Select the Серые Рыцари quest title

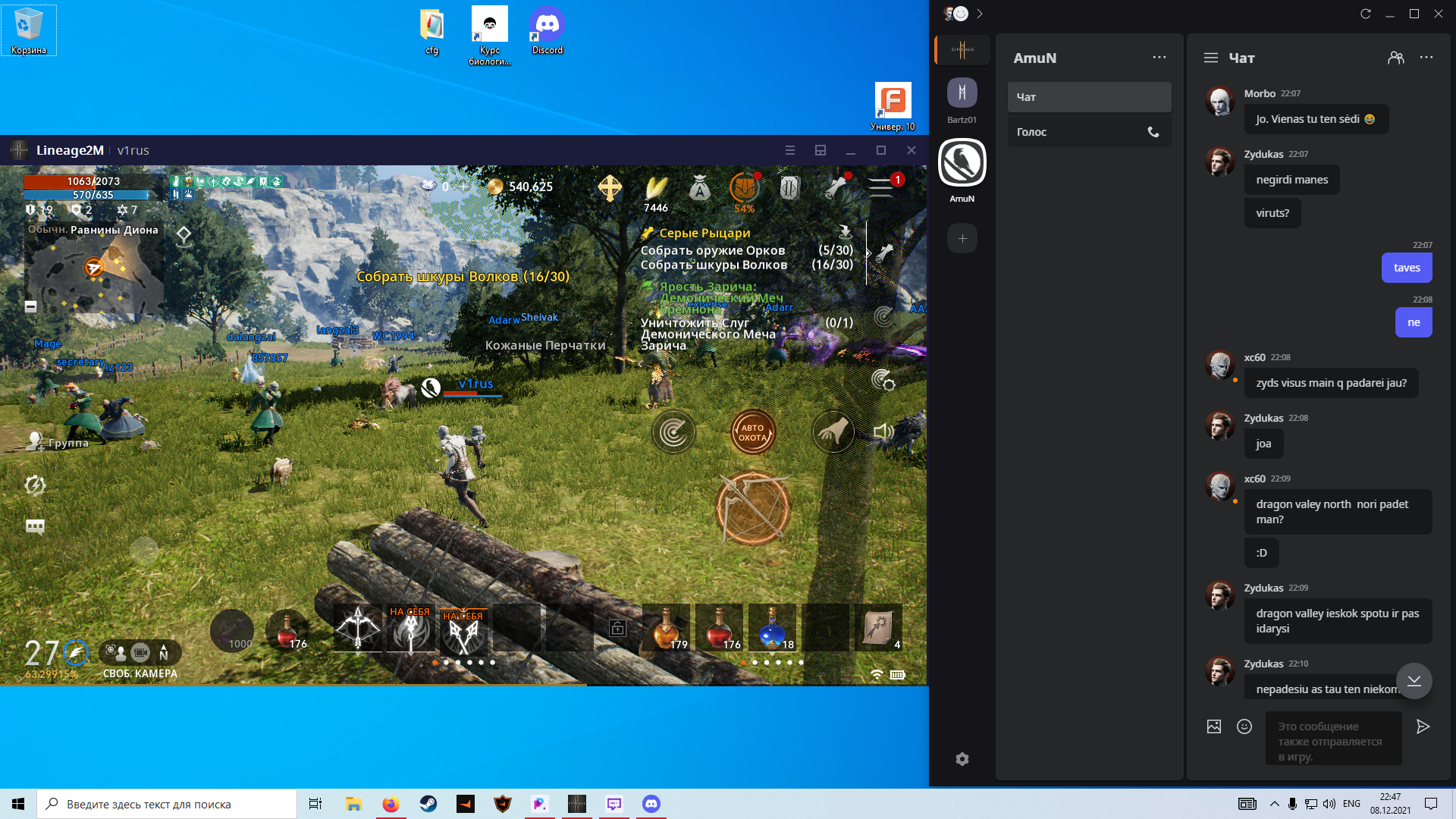704,233
